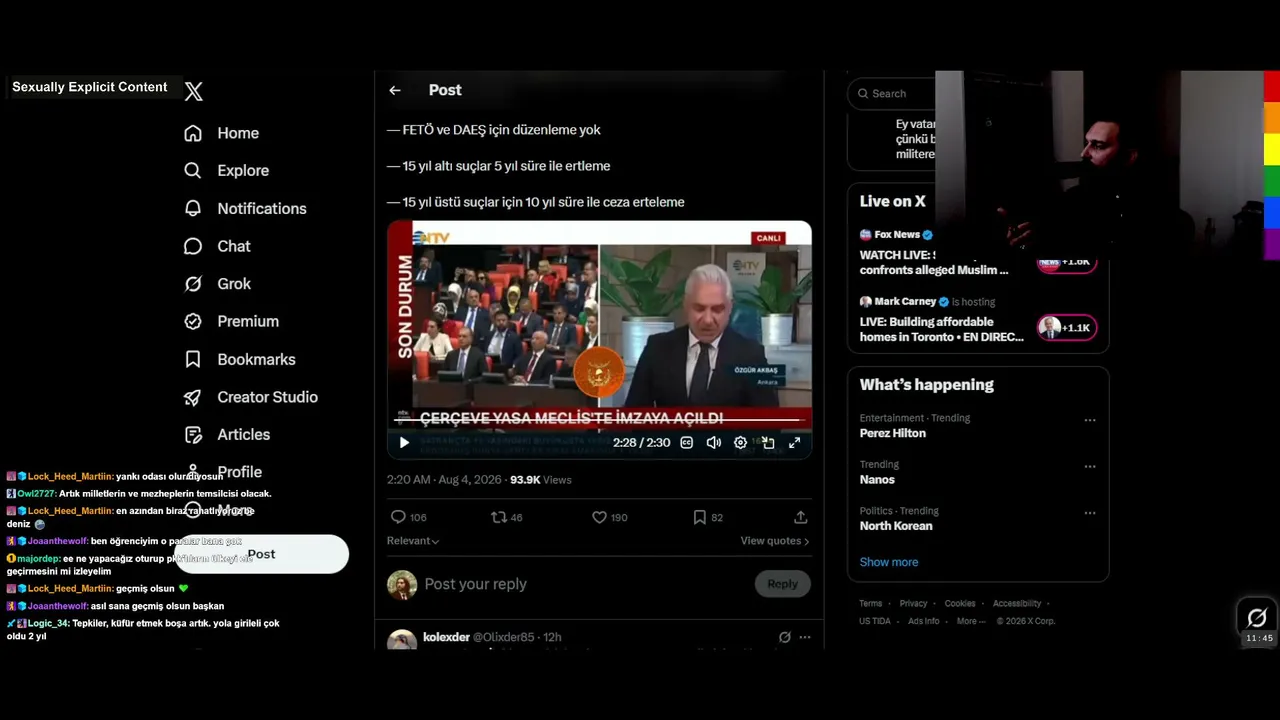Open more options for Perez Hilton trend
The image size is (1280, 720).
tap(1090, 420)
